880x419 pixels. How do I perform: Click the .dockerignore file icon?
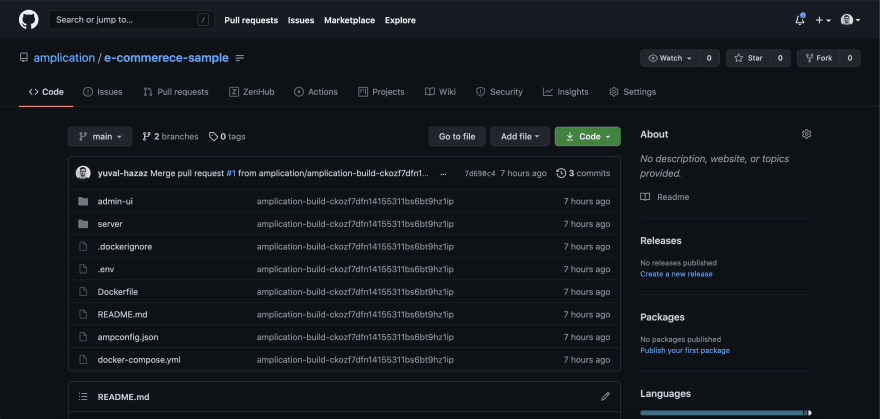[x=83, y=247]
